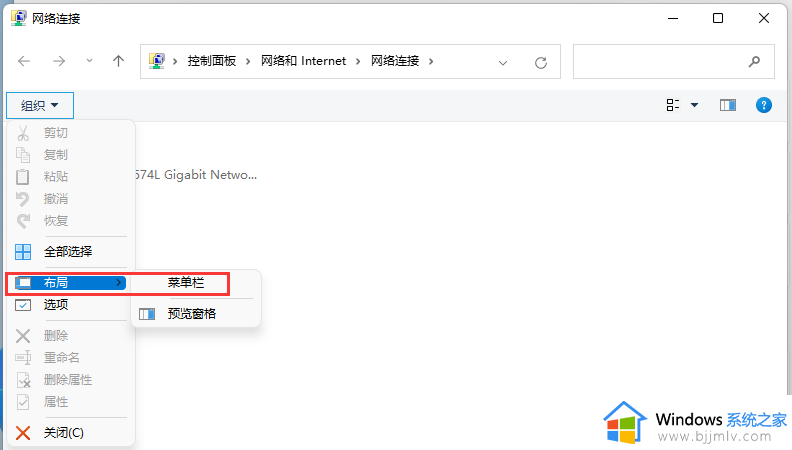Open recent locations dropdown chevron
Image resolution: width=792 pixels, height=450 pixels.
(x=90, y=61)
